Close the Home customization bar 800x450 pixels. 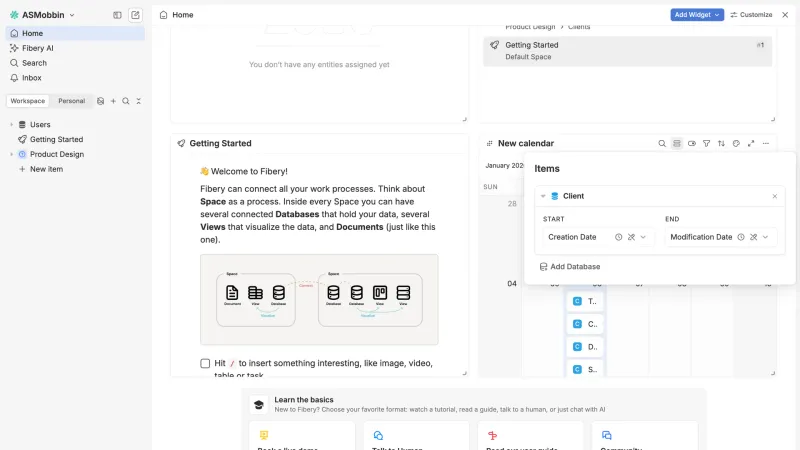tap(785, 15)
